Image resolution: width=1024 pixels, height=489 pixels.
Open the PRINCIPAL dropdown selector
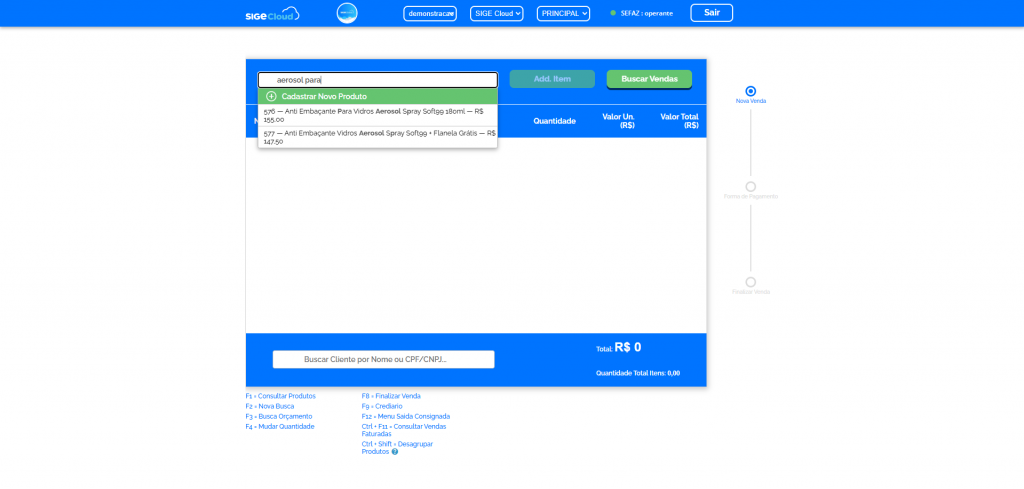pos(563,13)
